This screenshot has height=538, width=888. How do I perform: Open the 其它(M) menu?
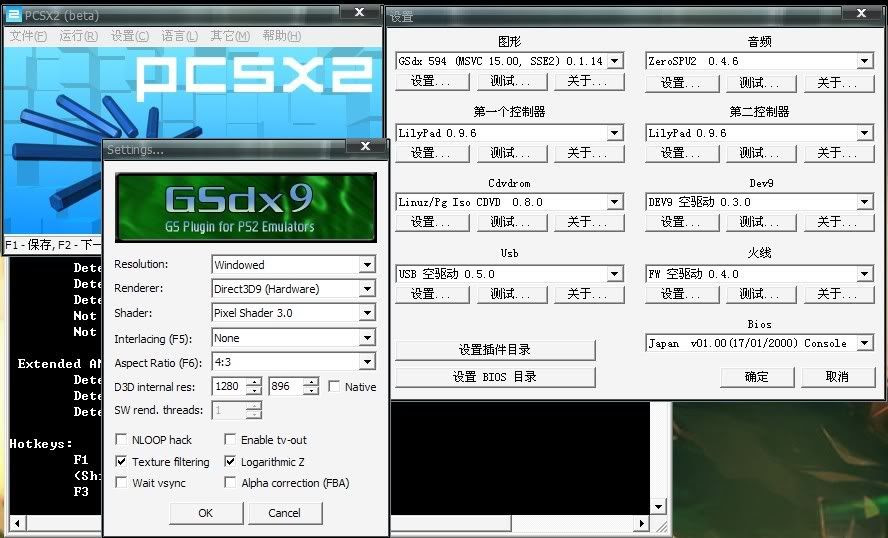coord(230,36)
